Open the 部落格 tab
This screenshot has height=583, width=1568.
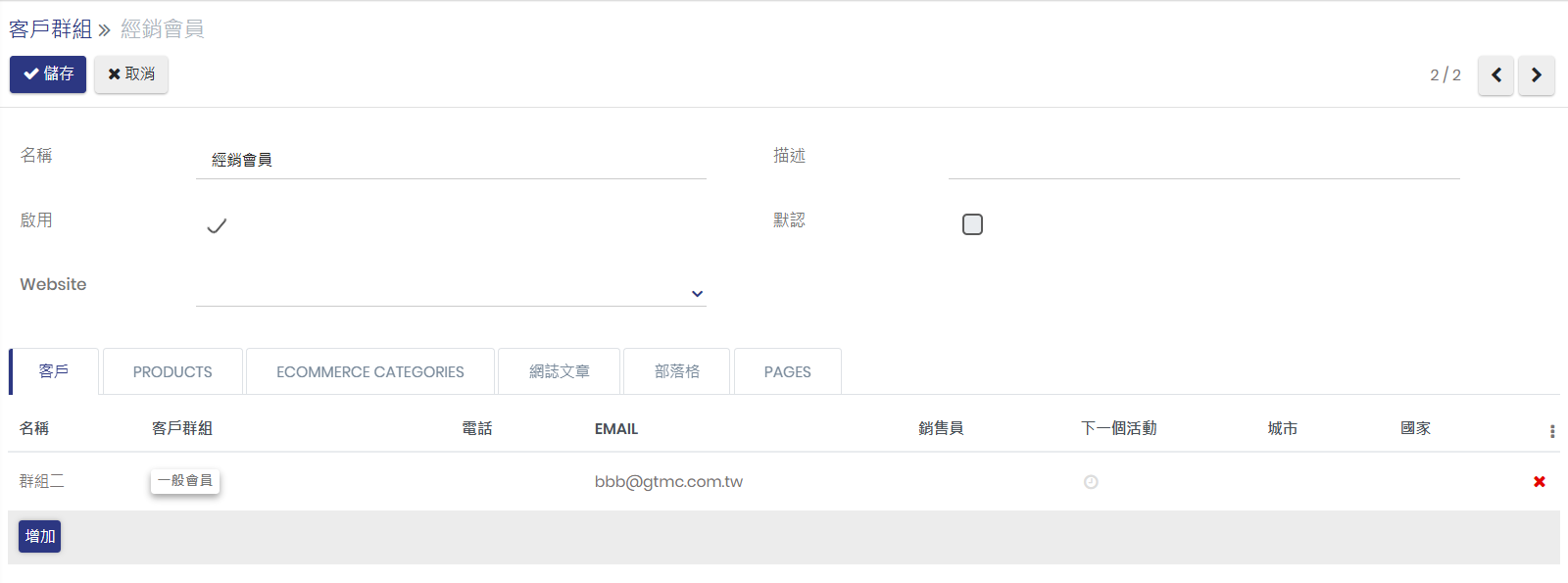pos(676,371)
